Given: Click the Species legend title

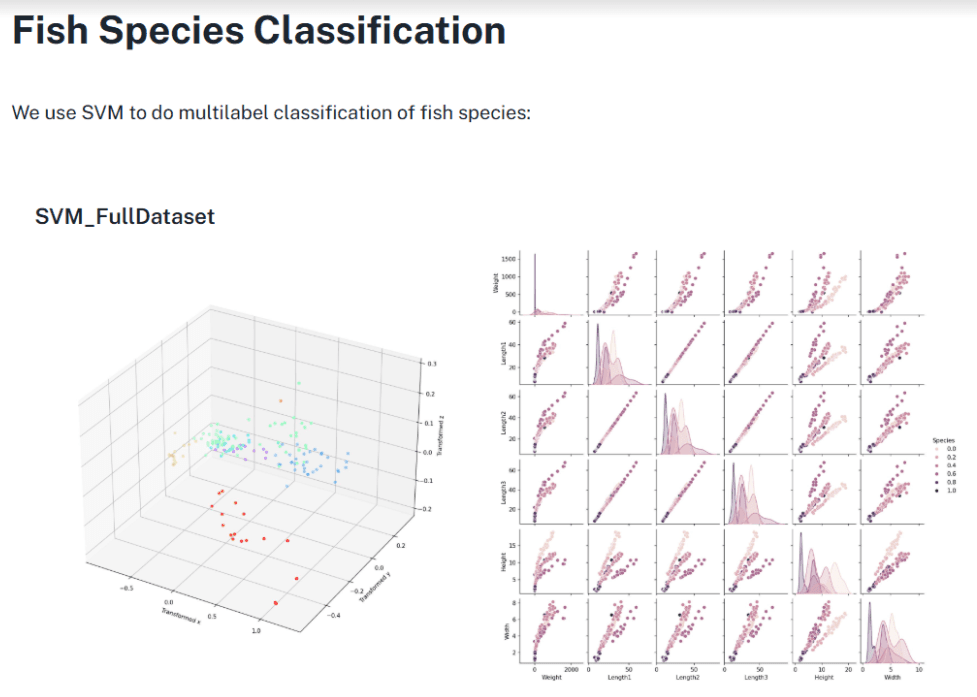Looking at the screenshot, I should pyautogui.click(x=946, y=440).
